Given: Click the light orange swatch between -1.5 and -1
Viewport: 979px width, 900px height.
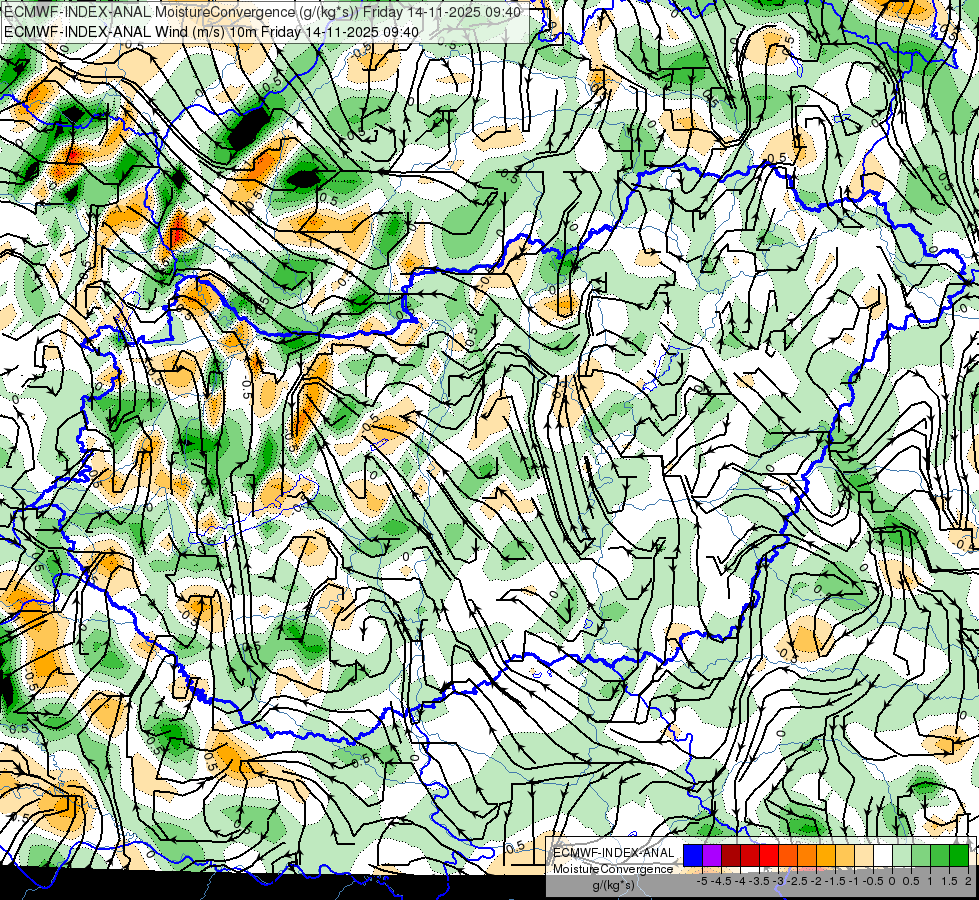Looking at the screenshot, I should (845, 855).
